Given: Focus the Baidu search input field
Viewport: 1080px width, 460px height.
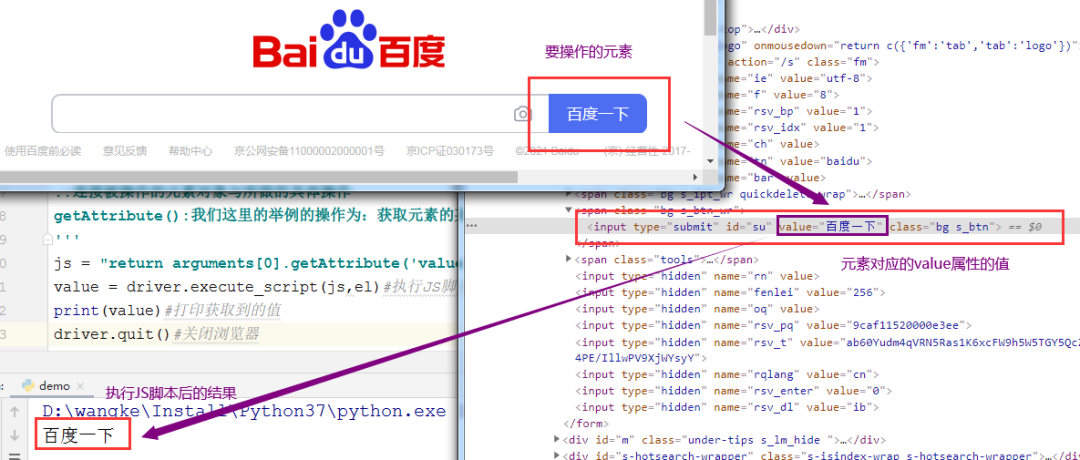Looking at the screenshot, I should [282, 114].
